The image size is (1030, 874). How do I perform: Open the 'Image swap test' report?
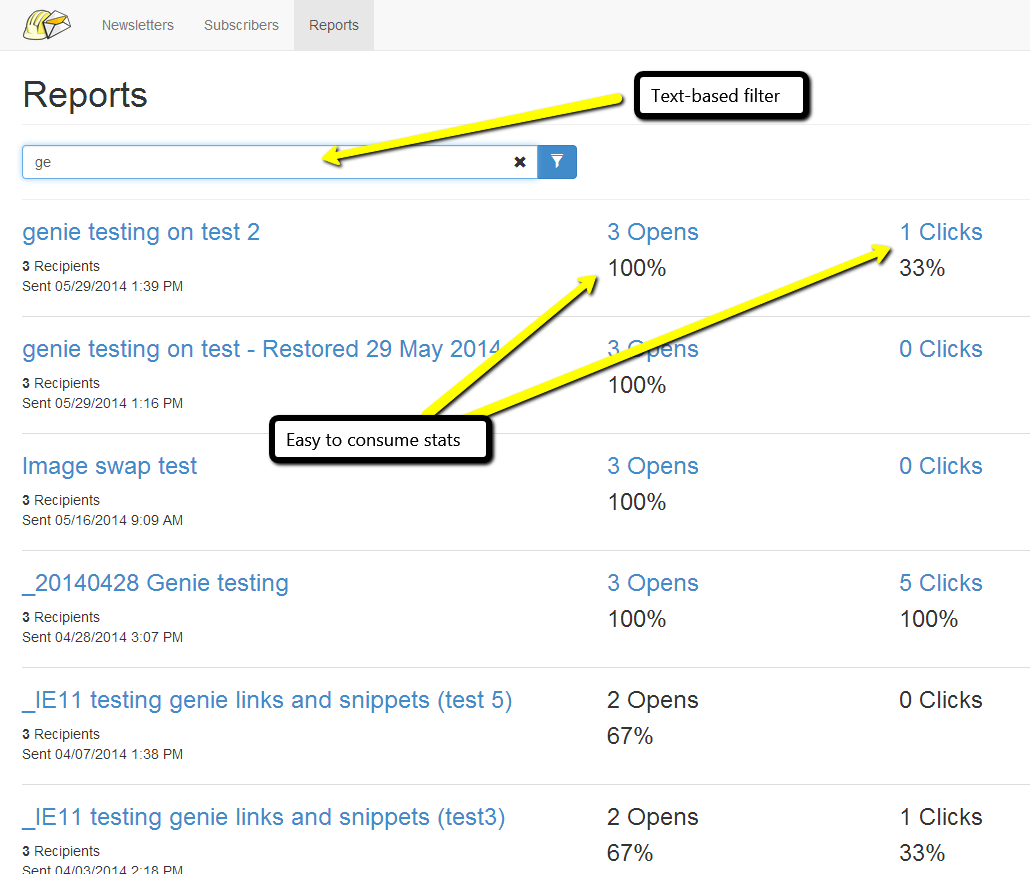pyautogui.click(x=110, y=466)
